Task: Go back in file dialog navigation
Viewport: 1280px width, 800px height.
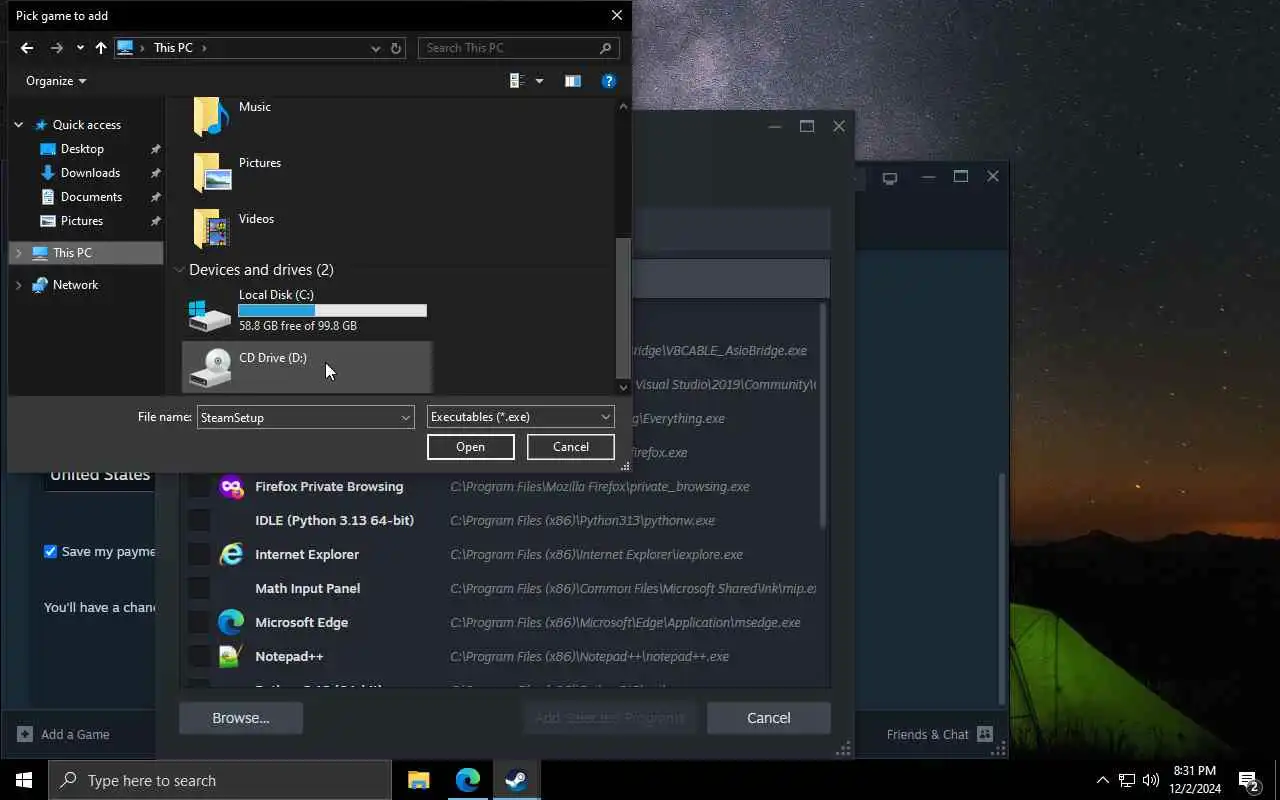Action: click(27, 48)
